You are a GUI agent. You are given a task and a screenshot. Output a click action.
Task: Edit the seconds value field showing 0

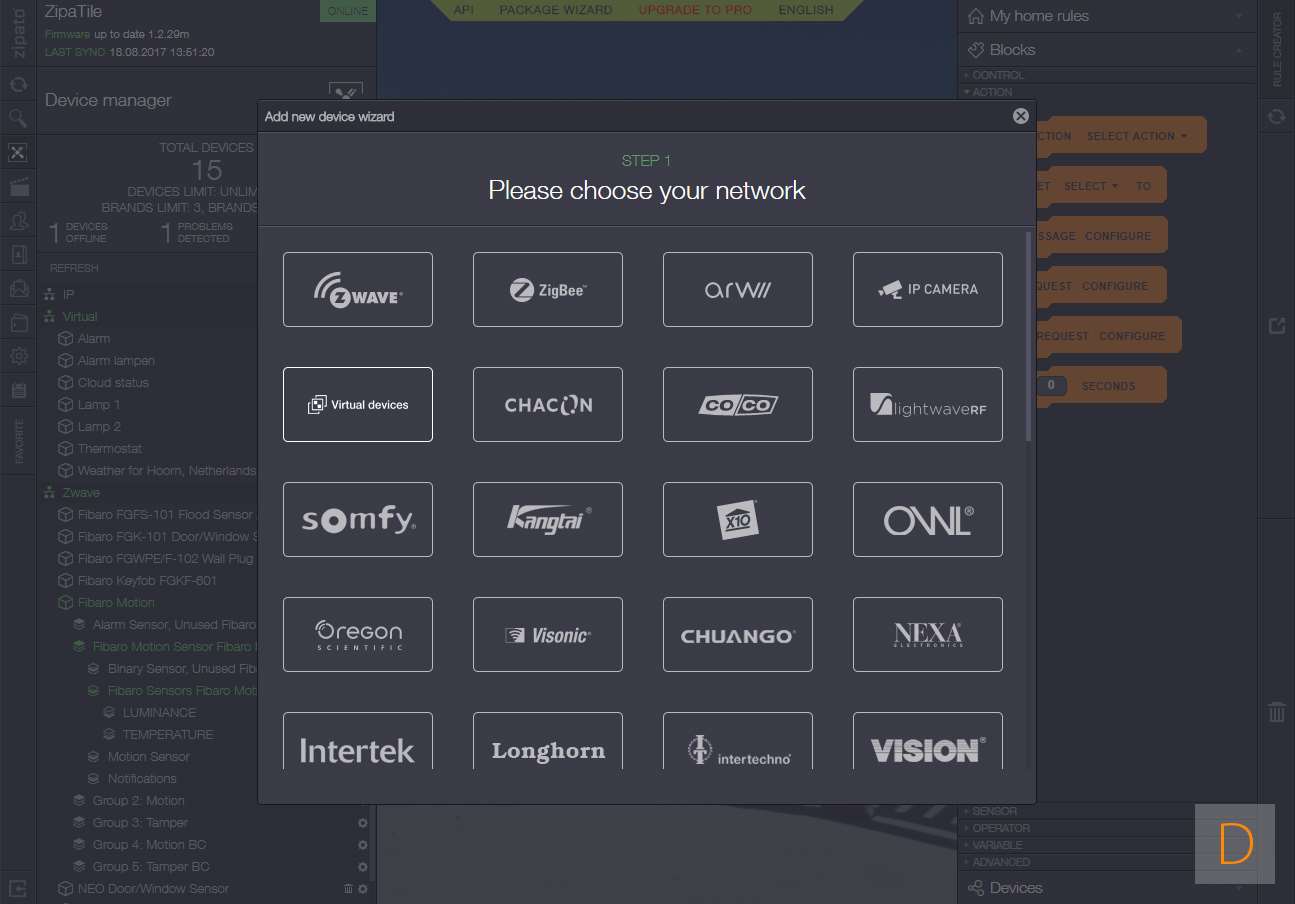[1051, 386]
